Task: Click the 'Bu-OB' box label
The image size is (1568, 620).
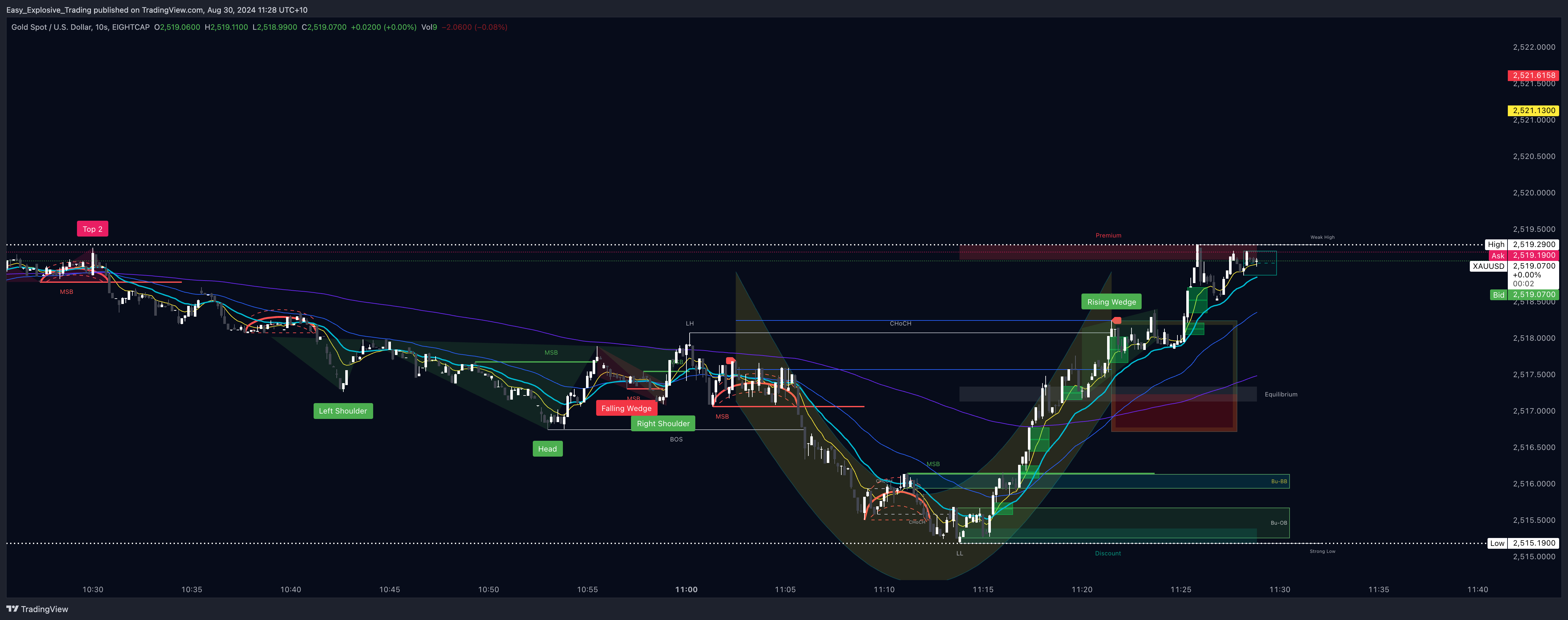Action: pos(1279,523)
